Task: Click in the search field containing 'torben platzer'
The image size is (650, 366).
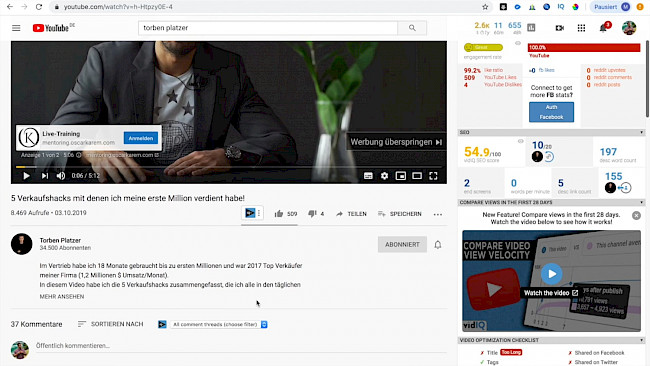Action: (x=268, y=28)
